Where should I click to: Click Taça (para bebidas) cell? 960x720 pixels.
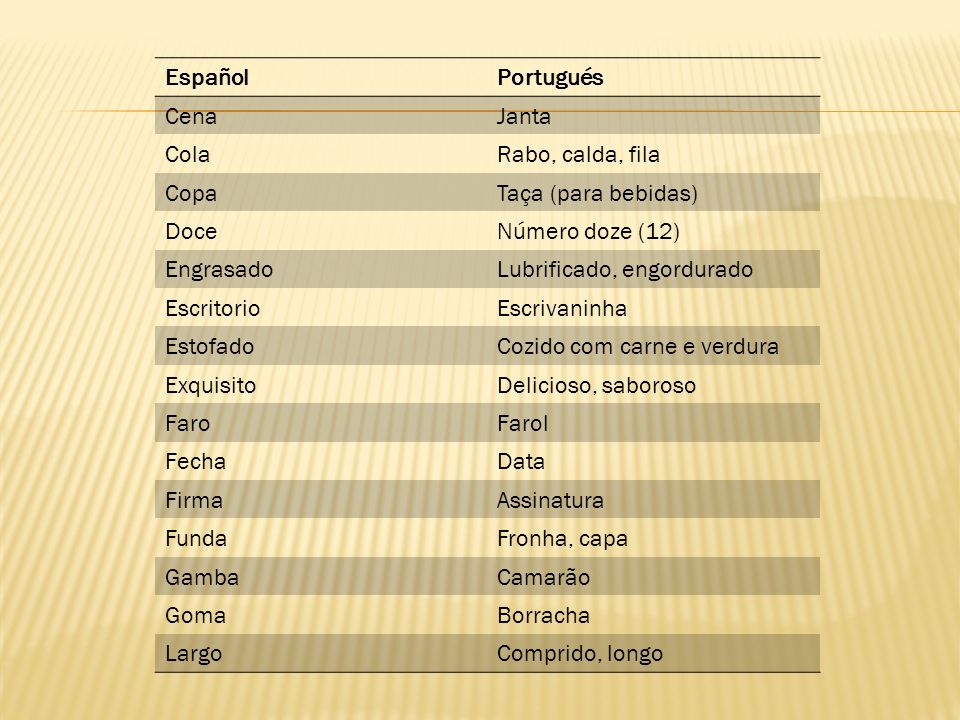click(598, 193)
